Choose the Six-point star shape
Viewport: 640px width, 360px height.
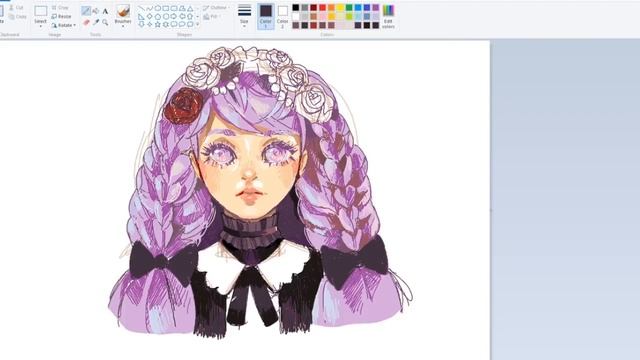pos(166,25)
